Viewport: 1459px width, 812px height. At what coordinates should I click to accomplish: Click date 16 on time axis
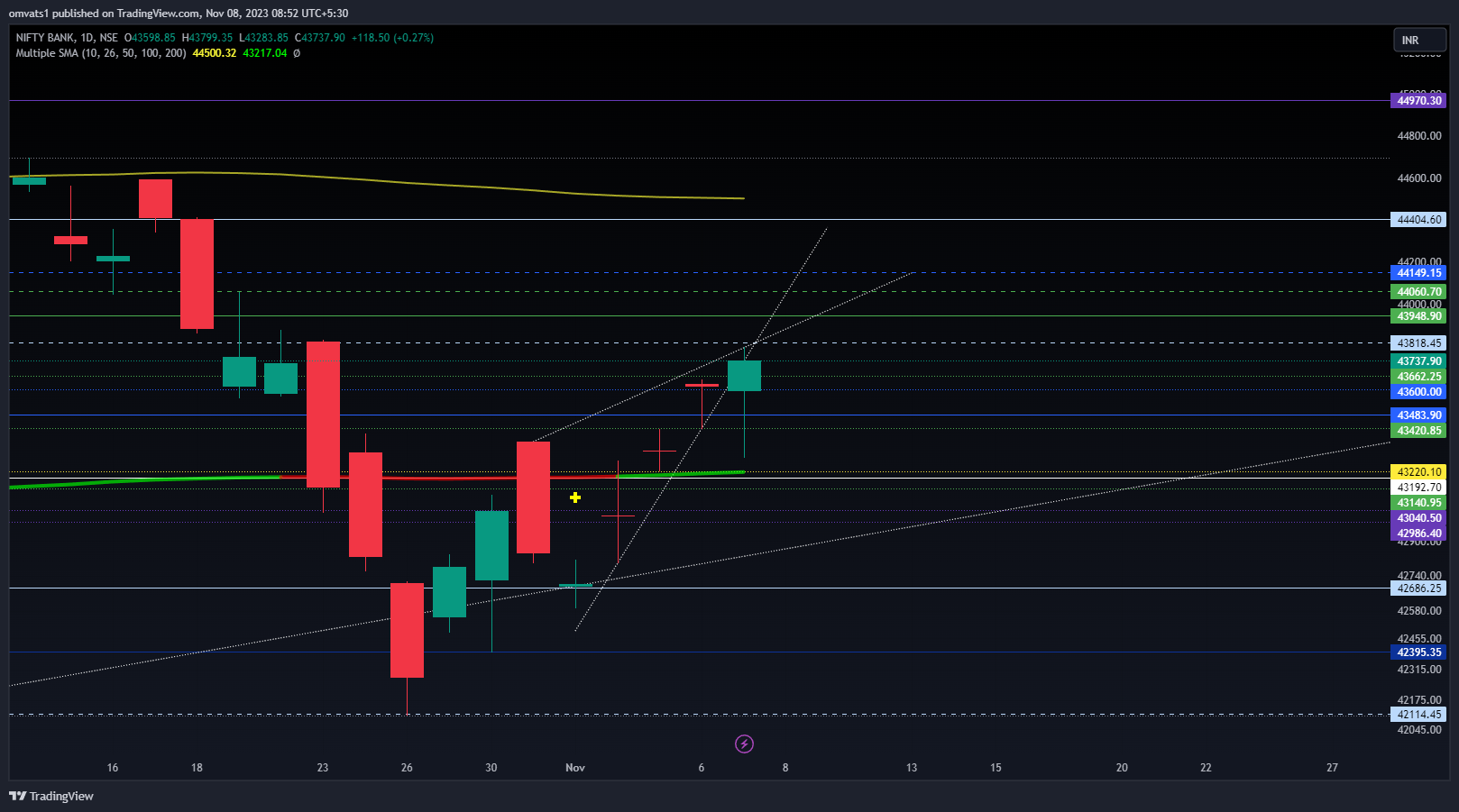(113, 768)
